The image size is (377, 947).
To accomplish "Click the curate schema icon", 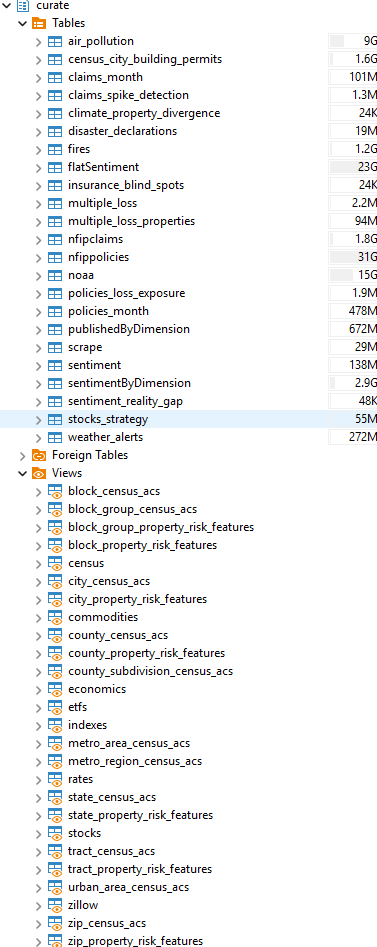I will [x=23, y=5].
